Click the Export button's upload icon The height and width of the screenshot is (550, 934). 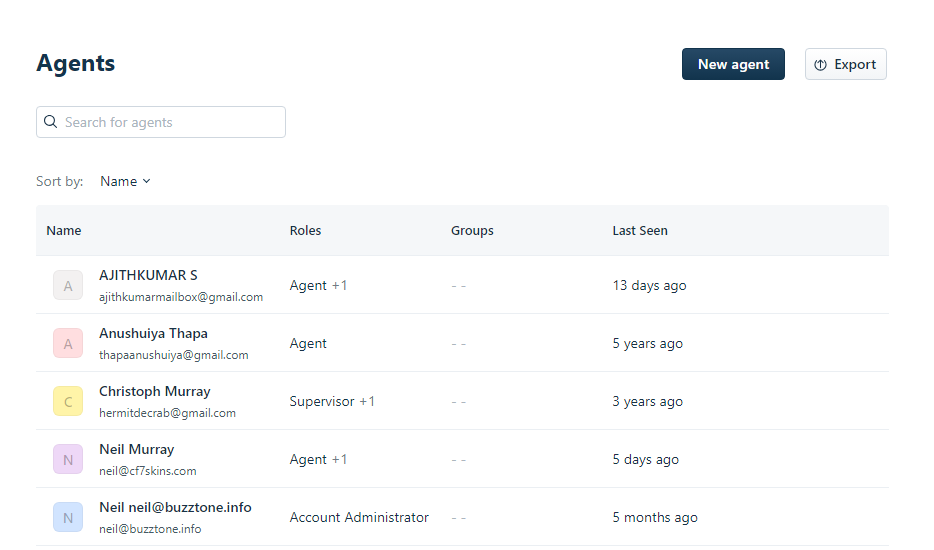point(820,65)
